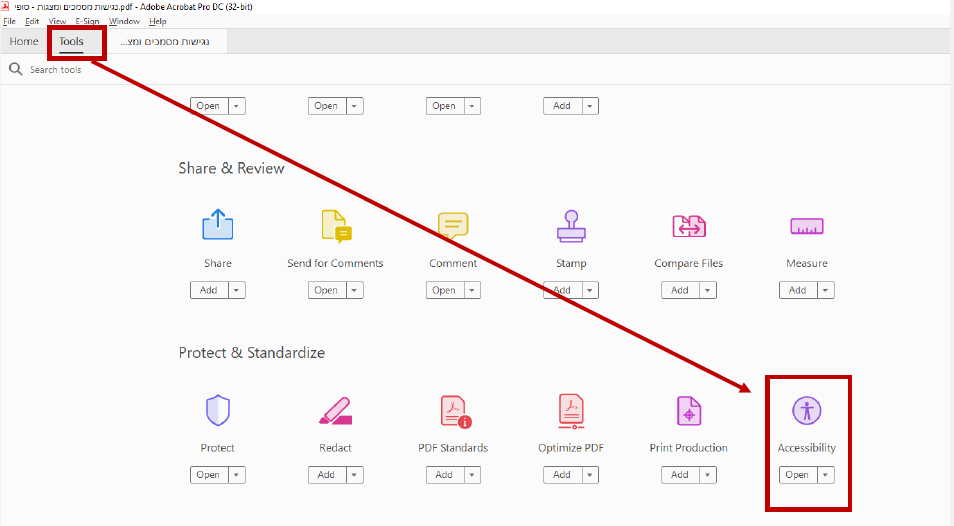Expand dropdown arrow under Comment
954x526 pixels.
click(472, 290)
